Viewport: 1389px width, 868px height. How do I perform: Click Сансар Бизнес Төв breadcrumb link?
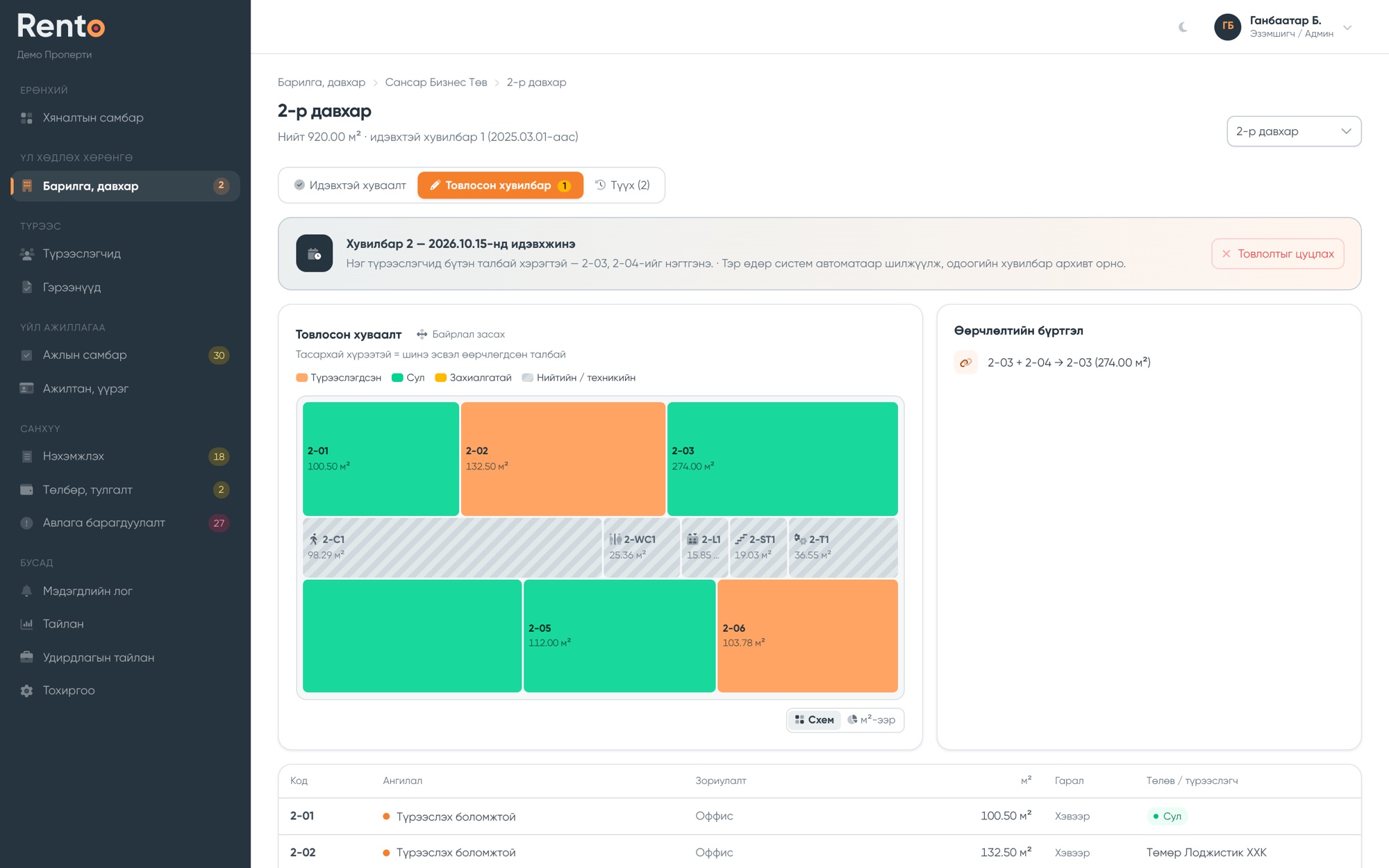(436, 83)
